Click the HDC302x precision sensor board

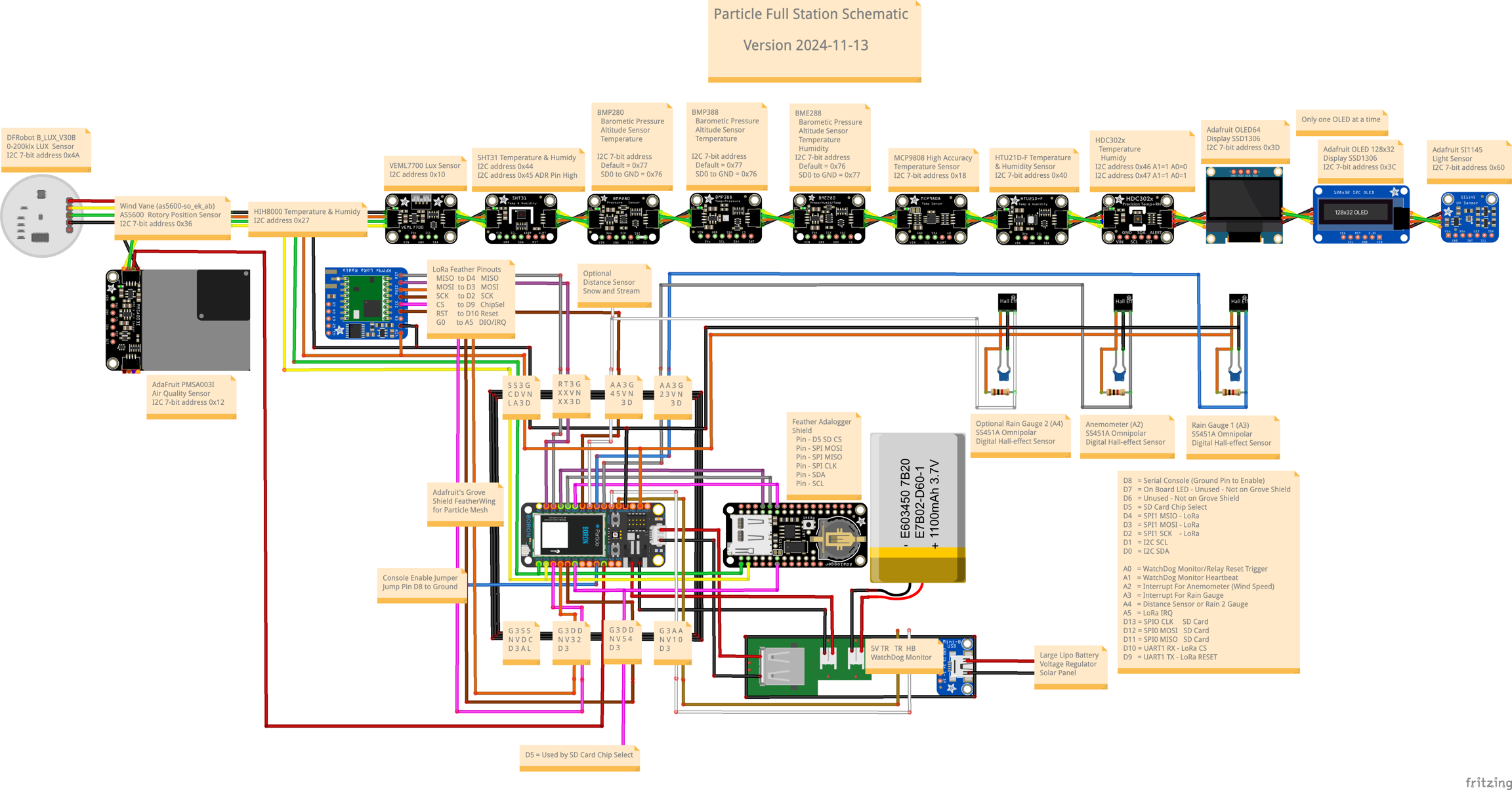click(1137, 219)
